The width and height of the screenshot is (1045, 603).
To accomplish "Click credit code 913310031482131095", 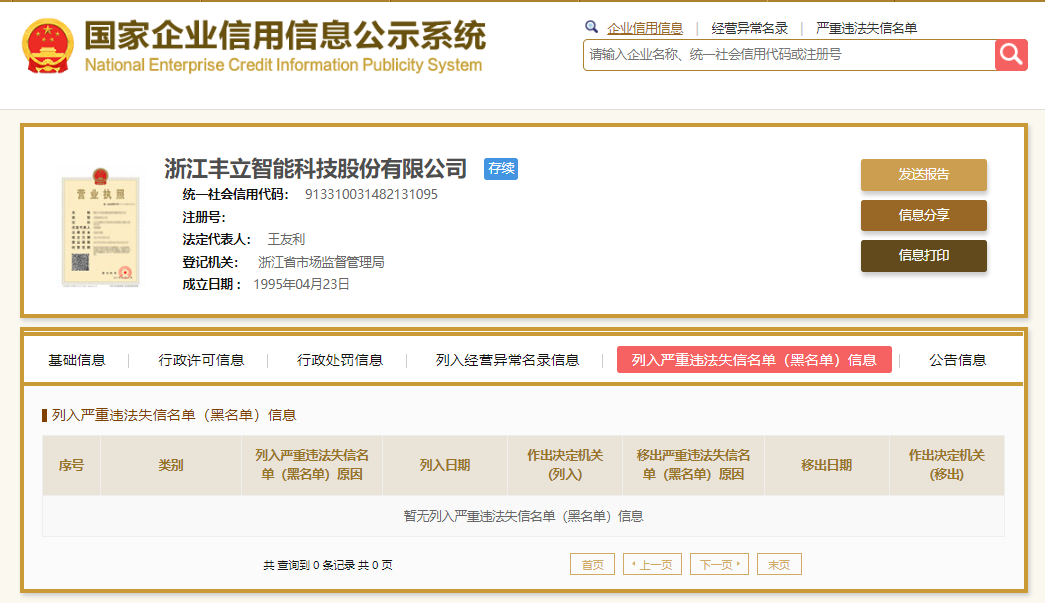I will tap(371, 195).
